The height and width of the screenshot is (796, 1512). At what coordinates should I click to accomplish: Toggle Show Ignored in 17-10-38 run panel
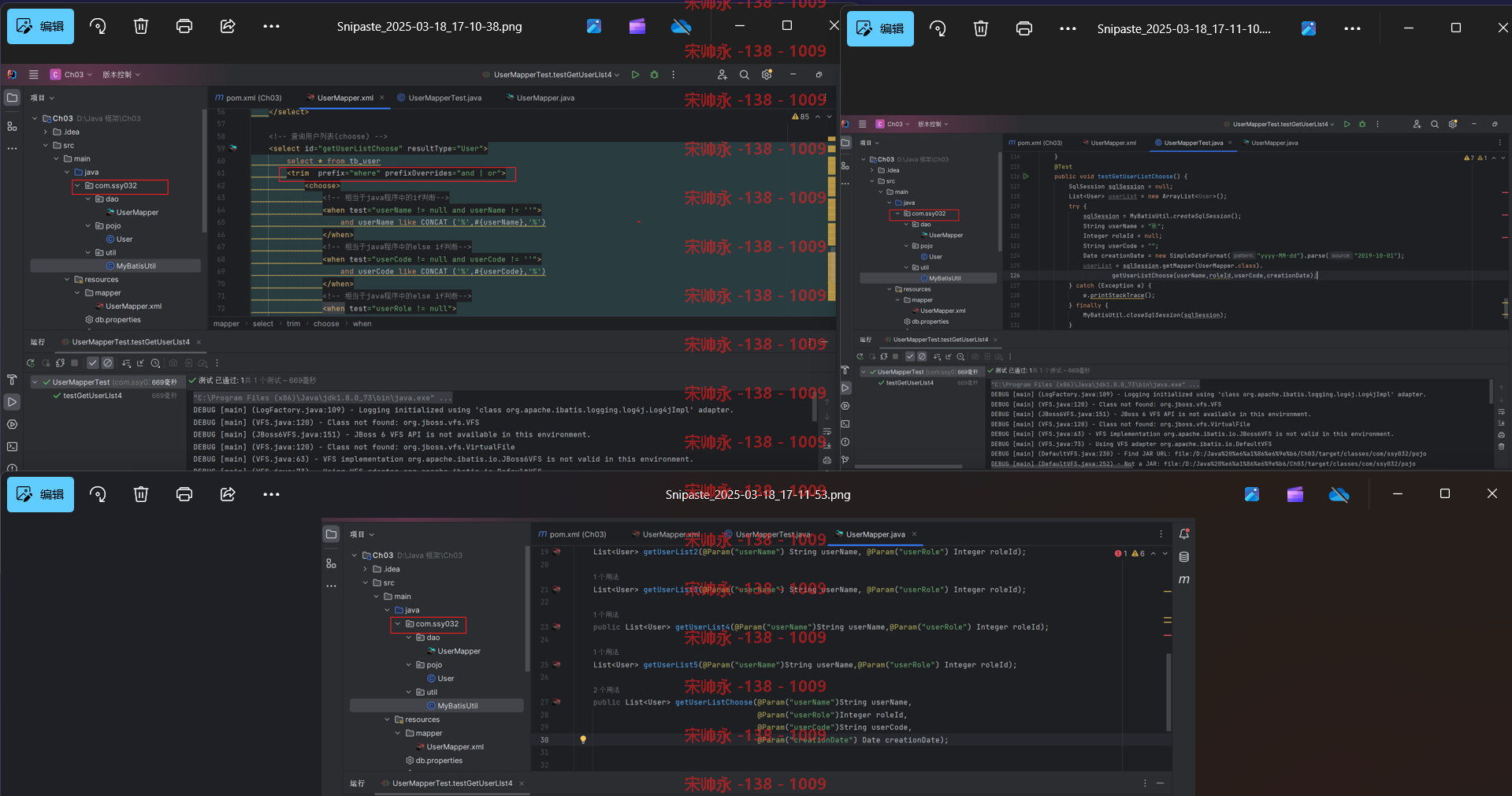(108, 363)
